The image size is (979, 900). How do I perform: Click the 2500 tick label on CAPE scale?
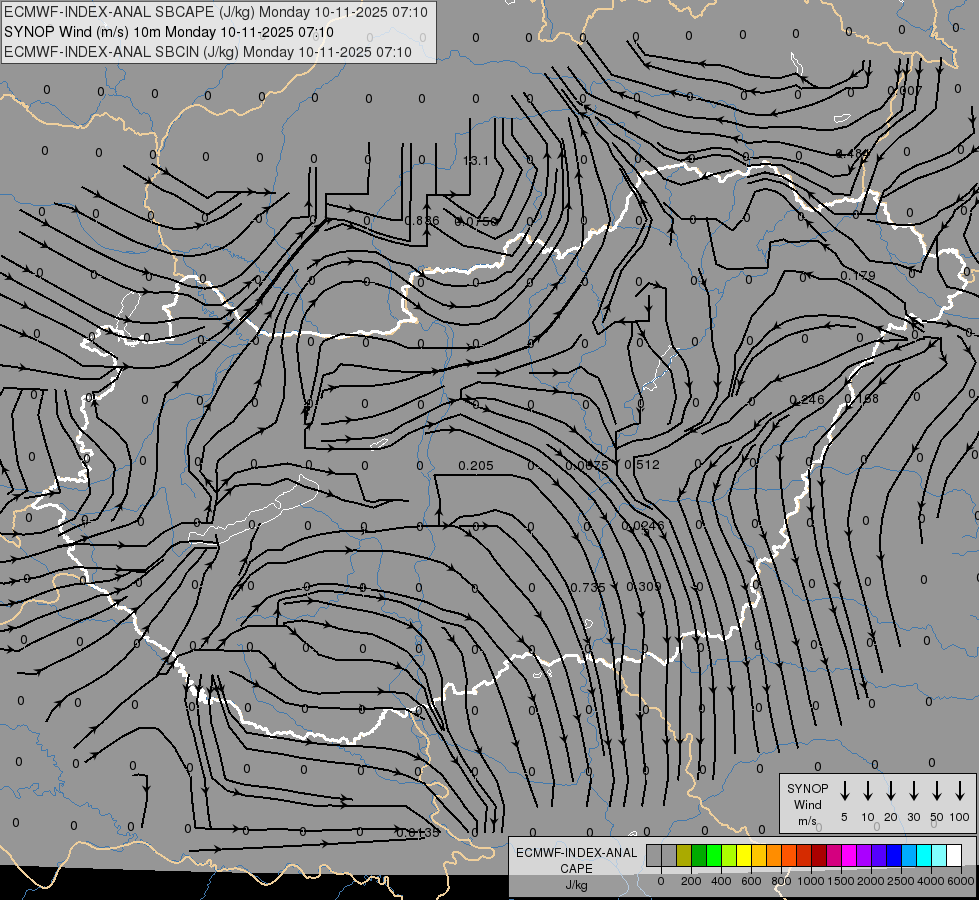click(901, 881)
